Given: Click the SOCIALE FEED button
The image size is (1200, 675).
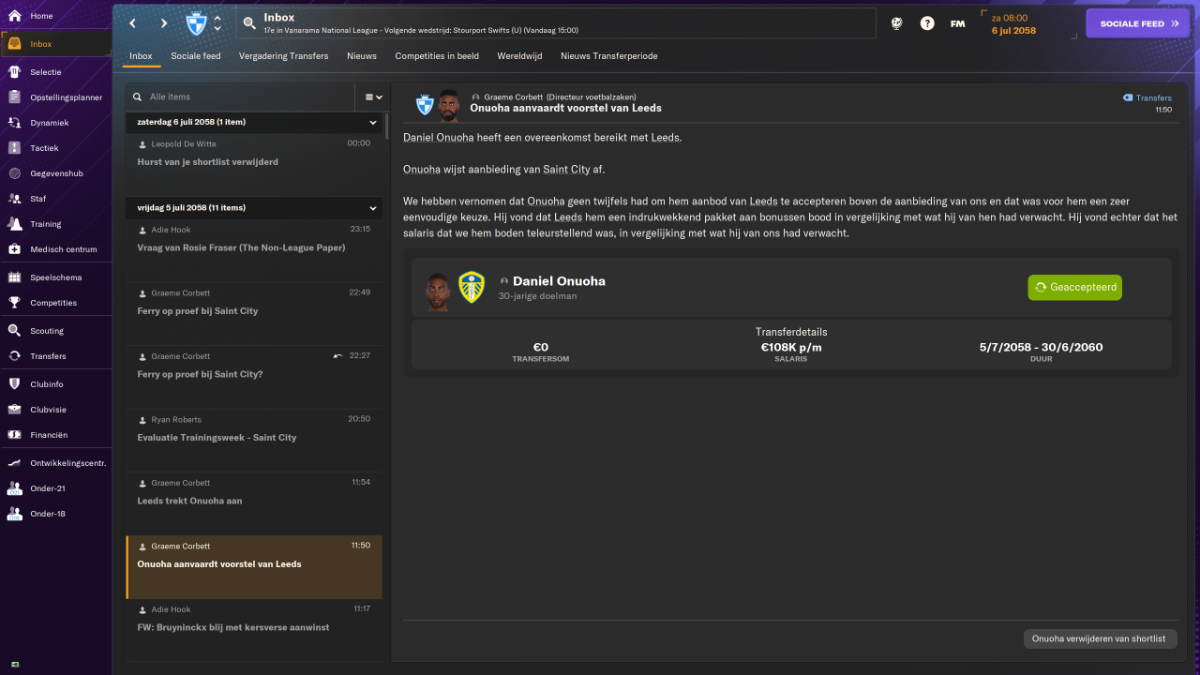Looking at the screenshot, I should point(1139,23).
